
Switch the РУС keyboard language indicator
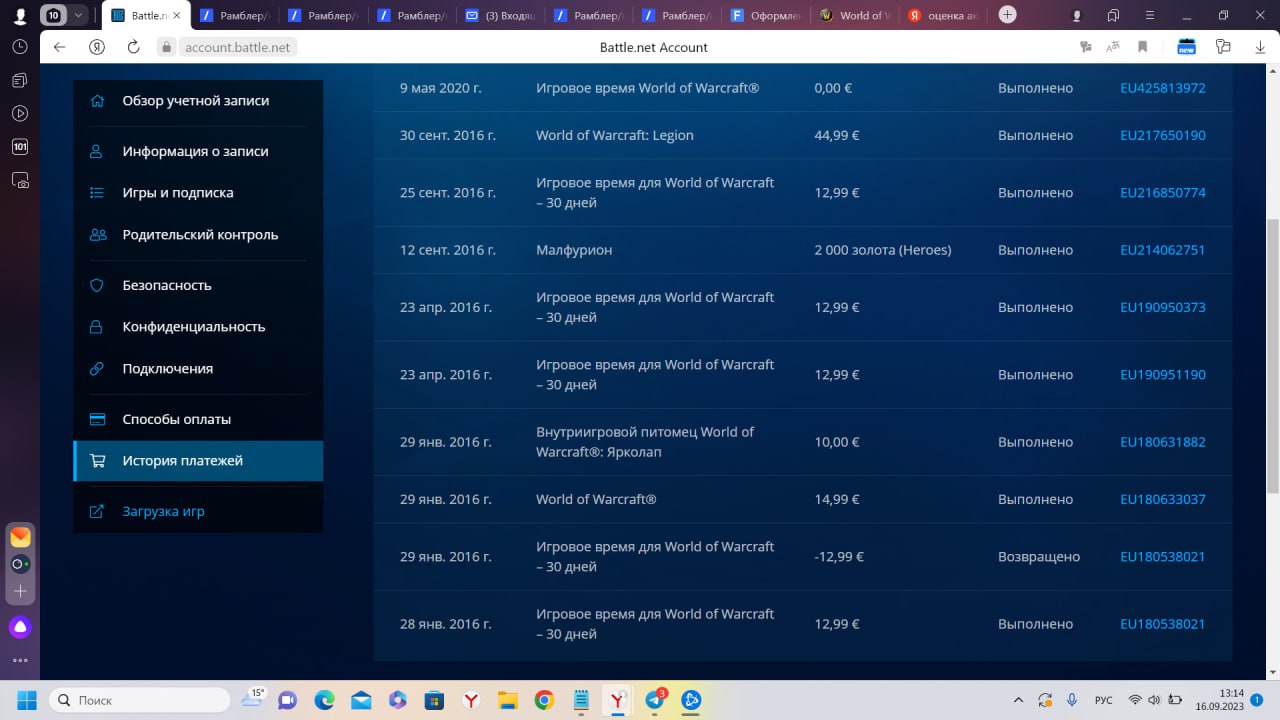click(x=1103, y=700)
